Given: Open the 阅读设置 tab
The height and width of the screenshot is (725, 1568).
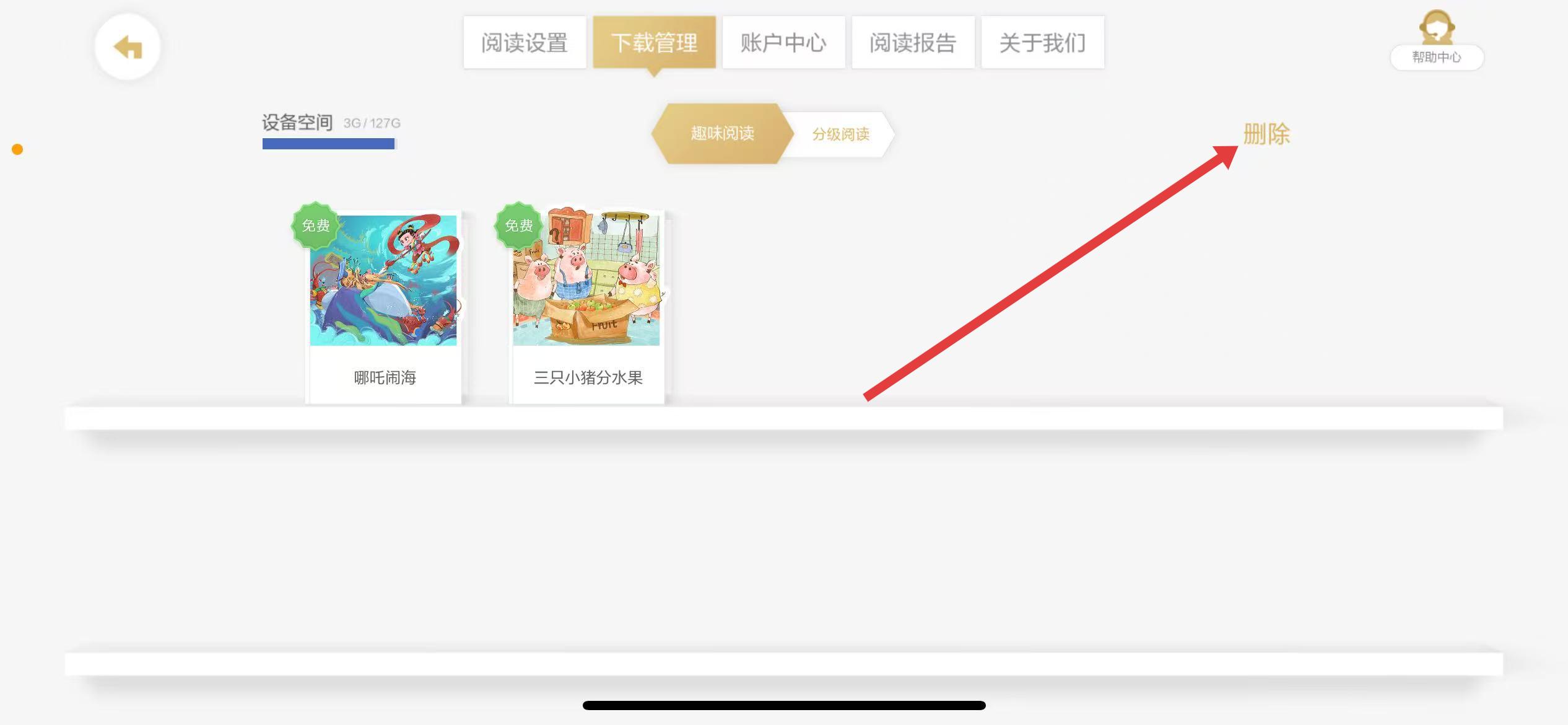Looking at the screenshot, I should [x=525, y=43].
